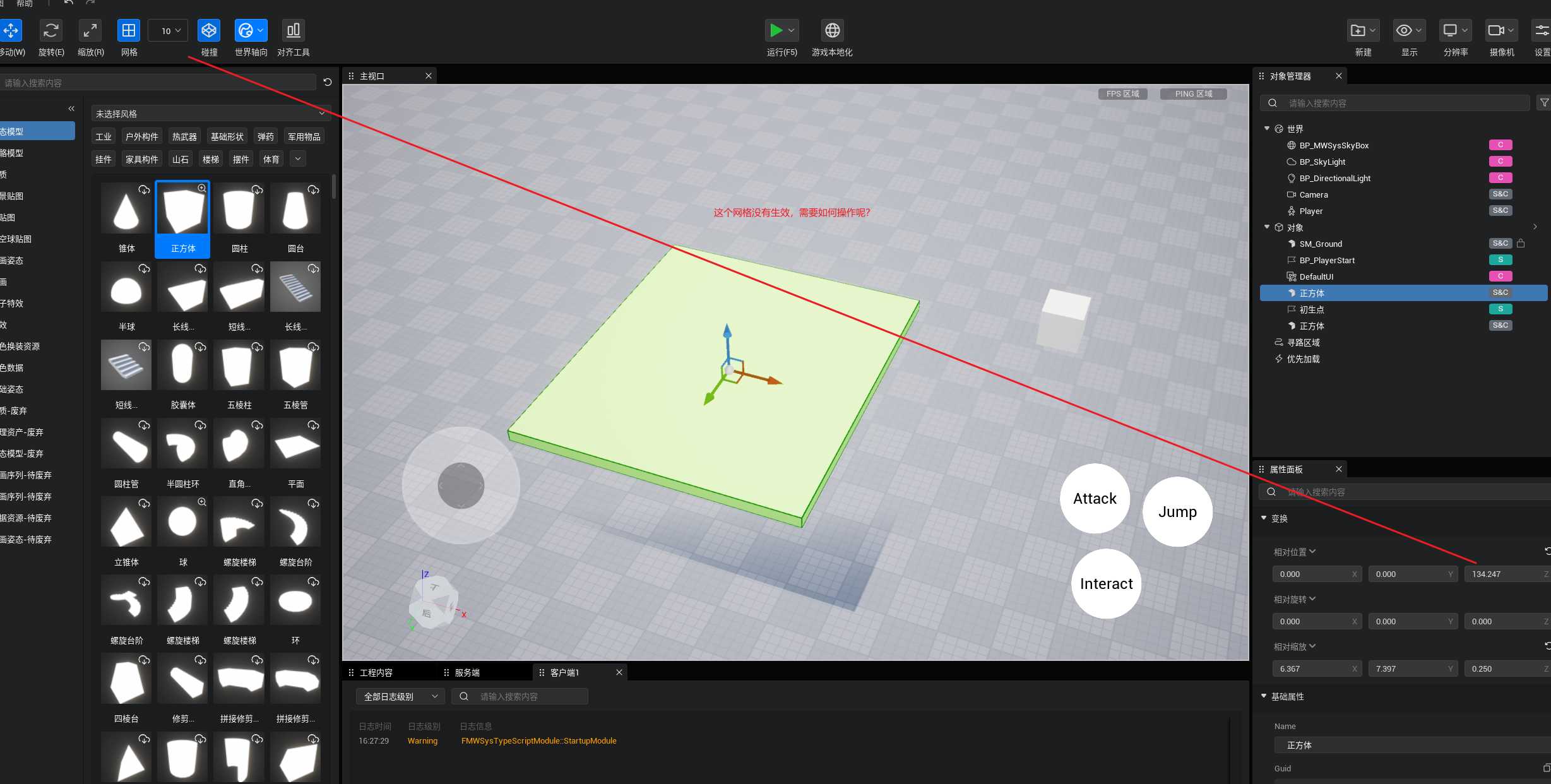Screen dimensions: 1551x784
Task: Select the Scale (R) tool
Action: click(x=90, y=30)
